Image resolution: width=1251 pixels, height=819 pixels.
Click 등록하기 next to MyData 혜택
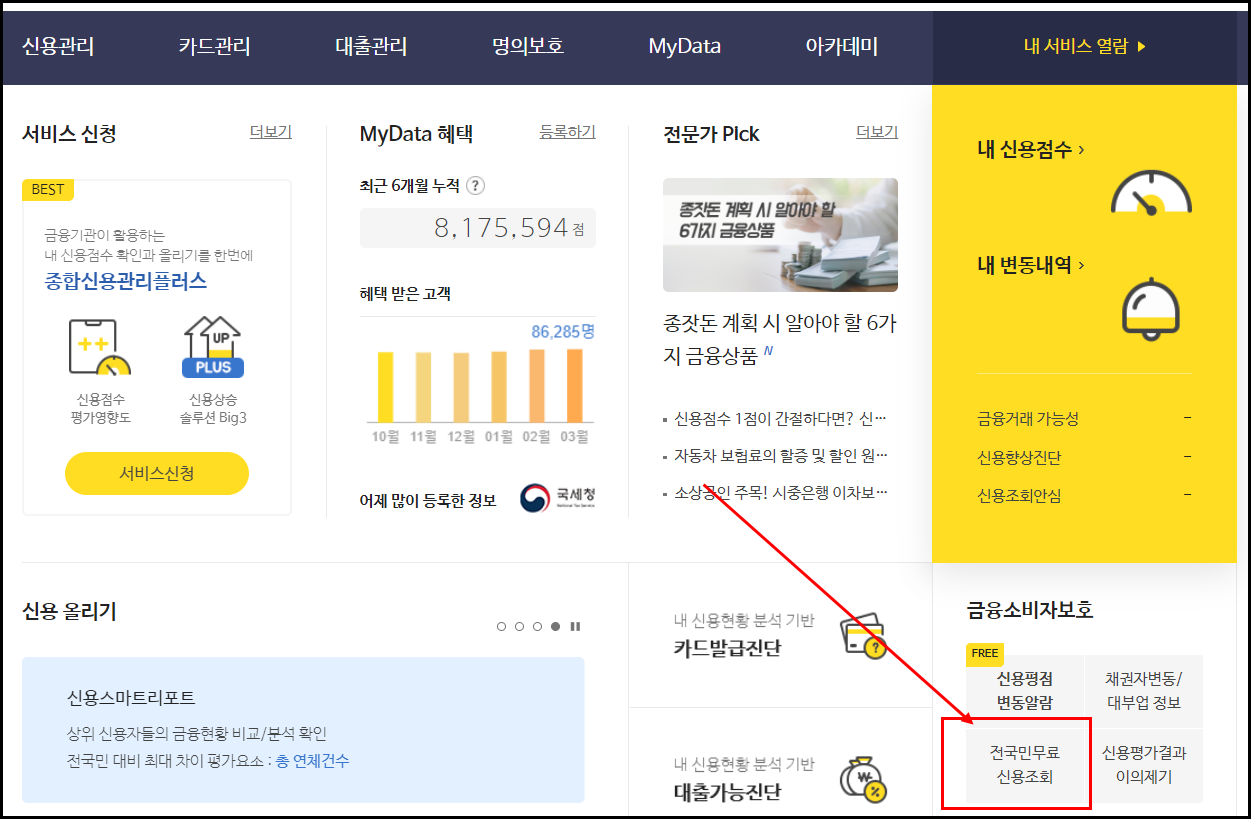pyautogui.click(x=568, y=132)
